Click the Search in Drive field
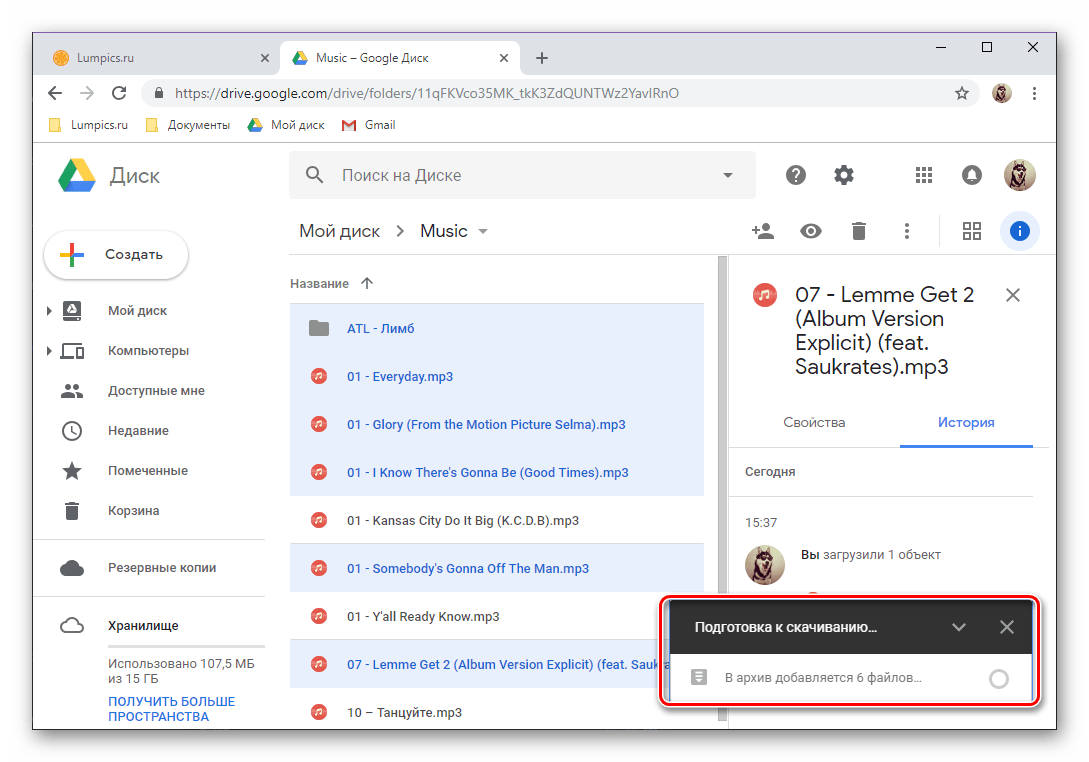Screen dimensions: 1089x762 click(521, 175)
